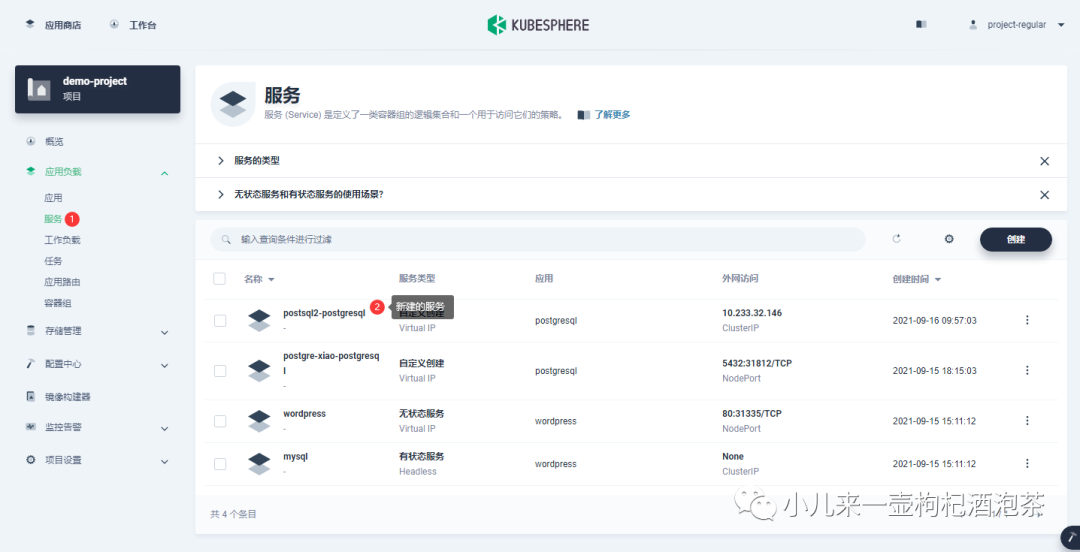Click the postgre-xiao-postgresql service icon
1080x552 pixels.
259,371
